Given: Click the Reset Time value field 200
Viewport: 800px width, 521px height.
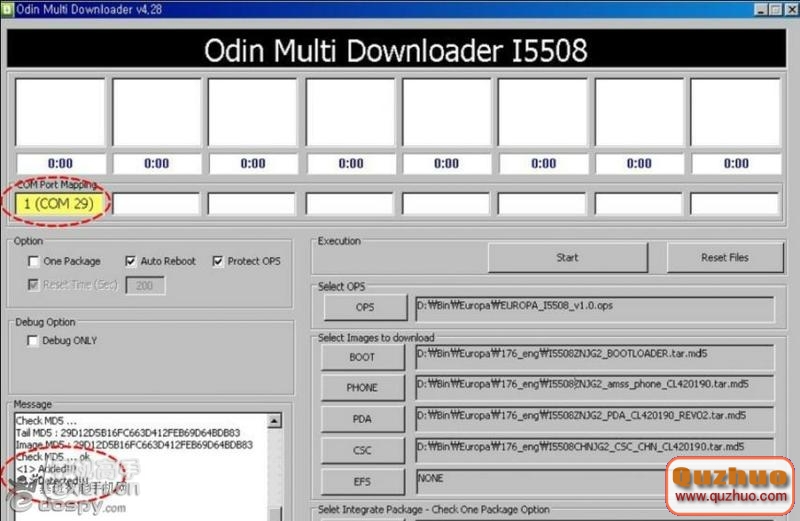Looking at the screenshot, I should pyautogui.click(x=145, y=286).
